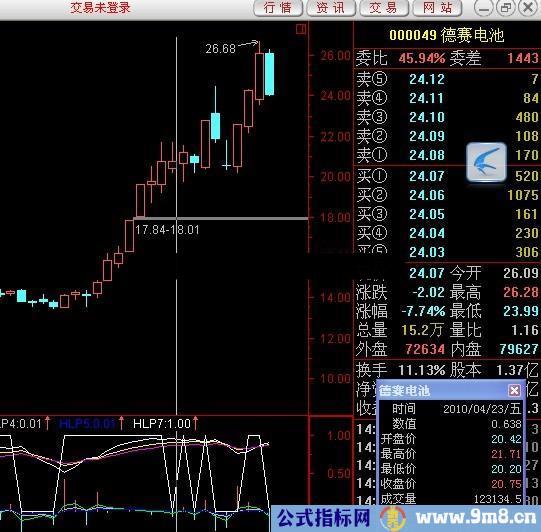Viewport: 541px width, 532px height.
Task: Select buy five price 24.03
Action: tap(427, 252)
